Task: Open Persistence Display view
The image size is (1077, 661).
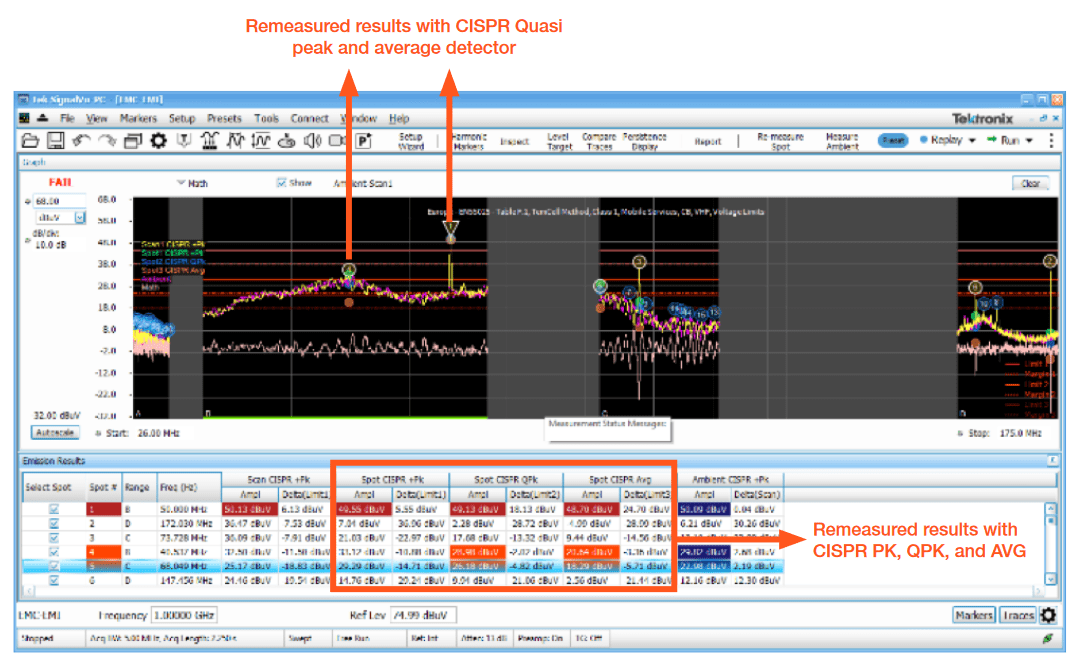Action: pyautogui.click(x=646, y=140)
